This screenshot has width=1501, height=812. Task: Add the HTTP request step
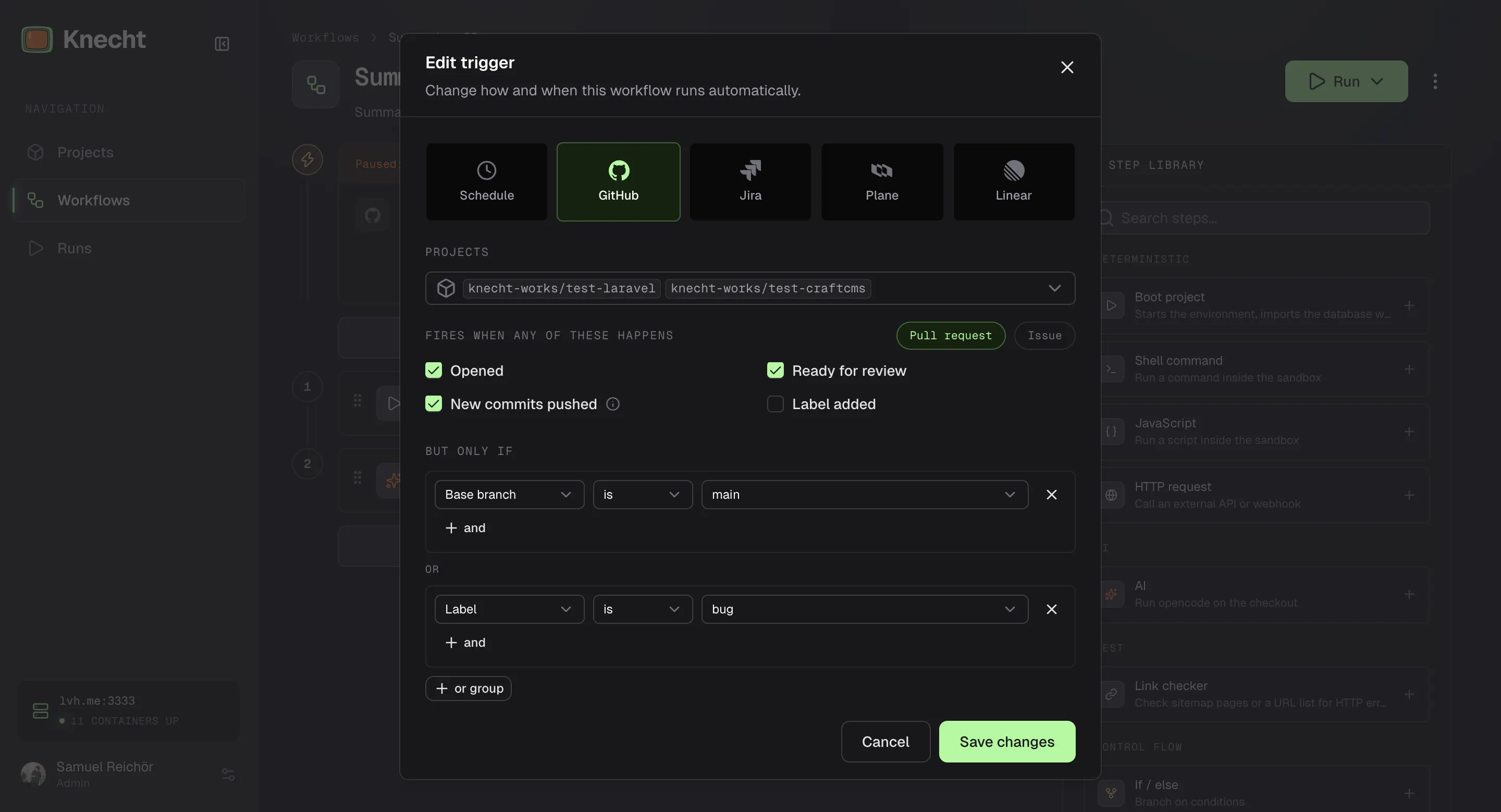(1409, 495)
